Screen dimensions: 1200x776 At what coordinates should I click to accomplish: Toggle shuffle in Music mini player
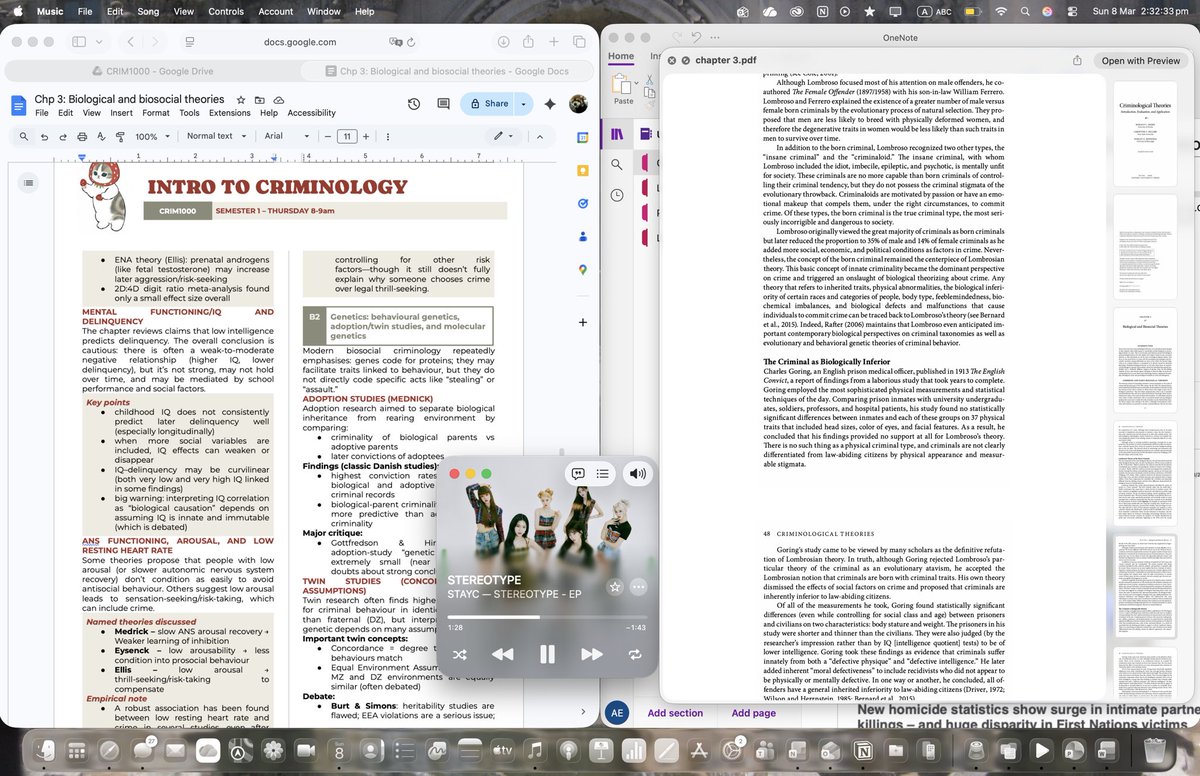point(460,654)
